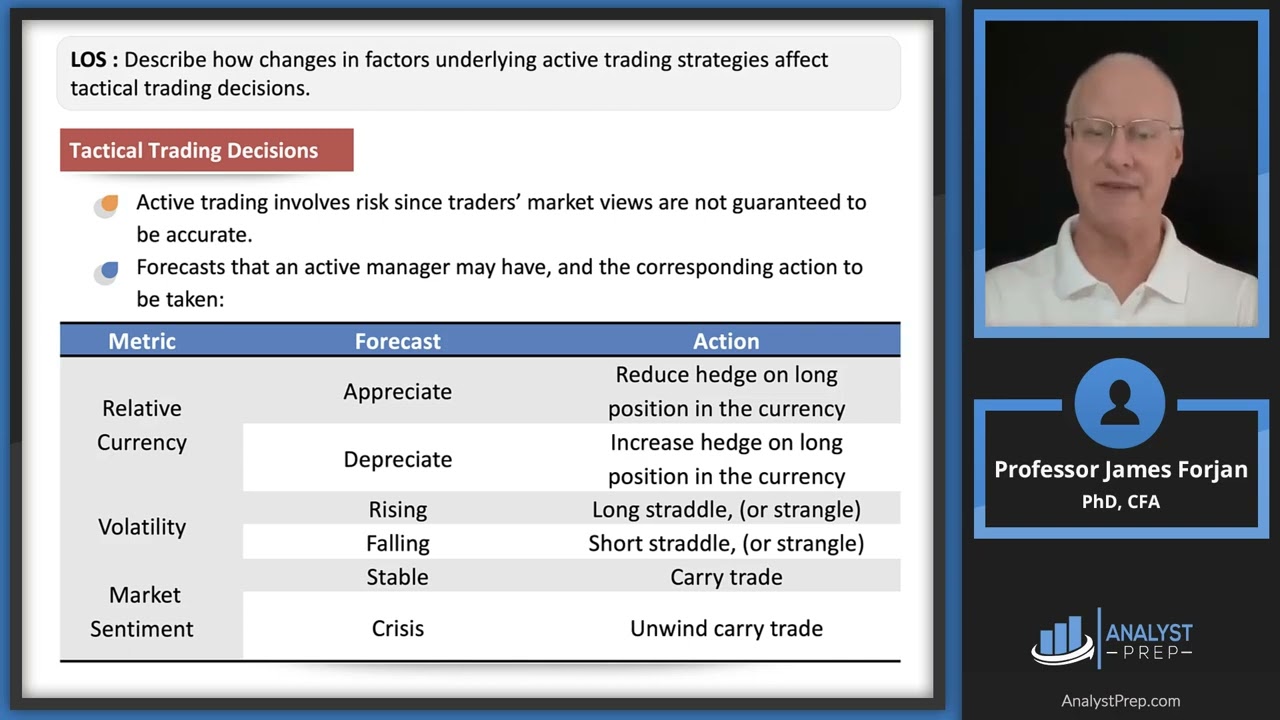Click the Appreciate forecast cell

click(x=397, y=392)
